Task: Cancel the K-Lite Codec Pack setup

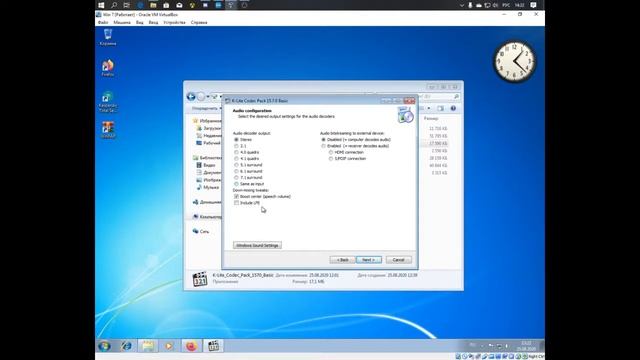Action: [x=398, y=260]
